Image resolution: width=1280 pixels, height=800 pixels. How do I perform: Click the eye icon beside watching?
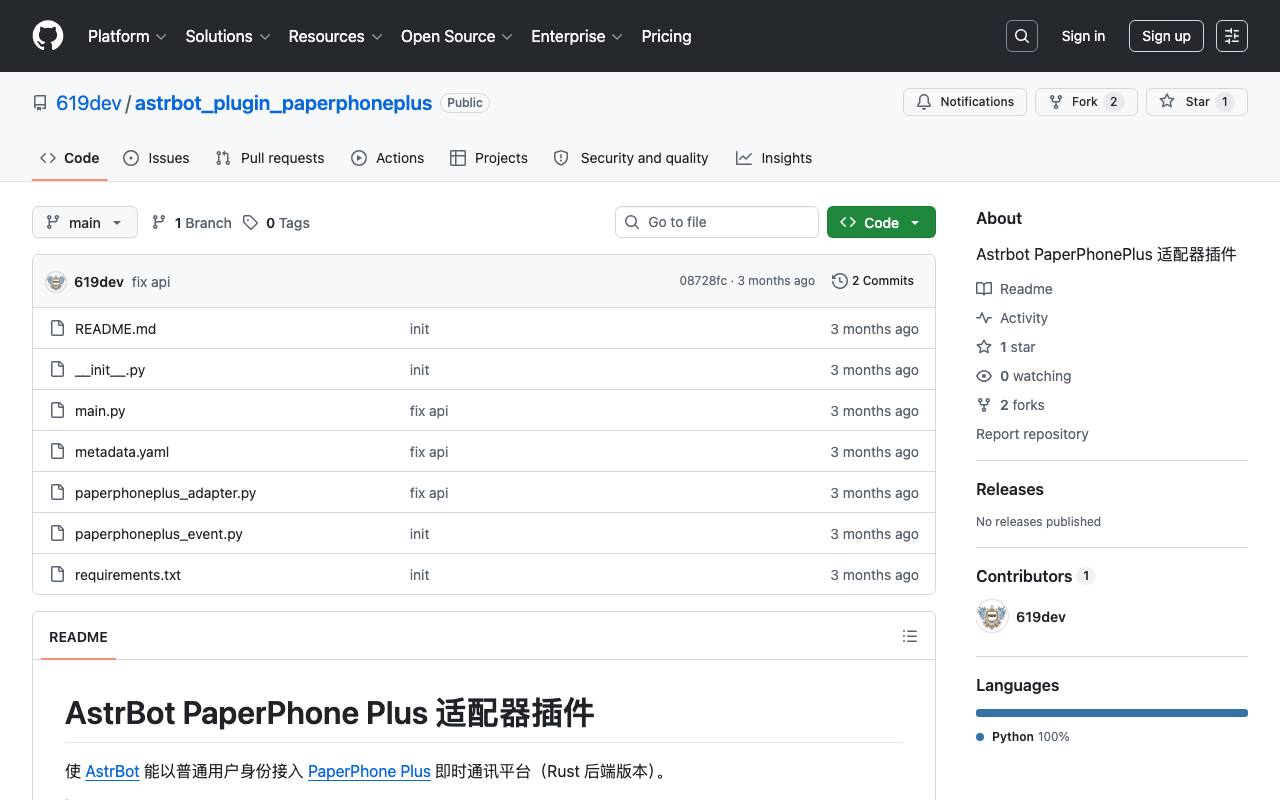tap(984, 376)
